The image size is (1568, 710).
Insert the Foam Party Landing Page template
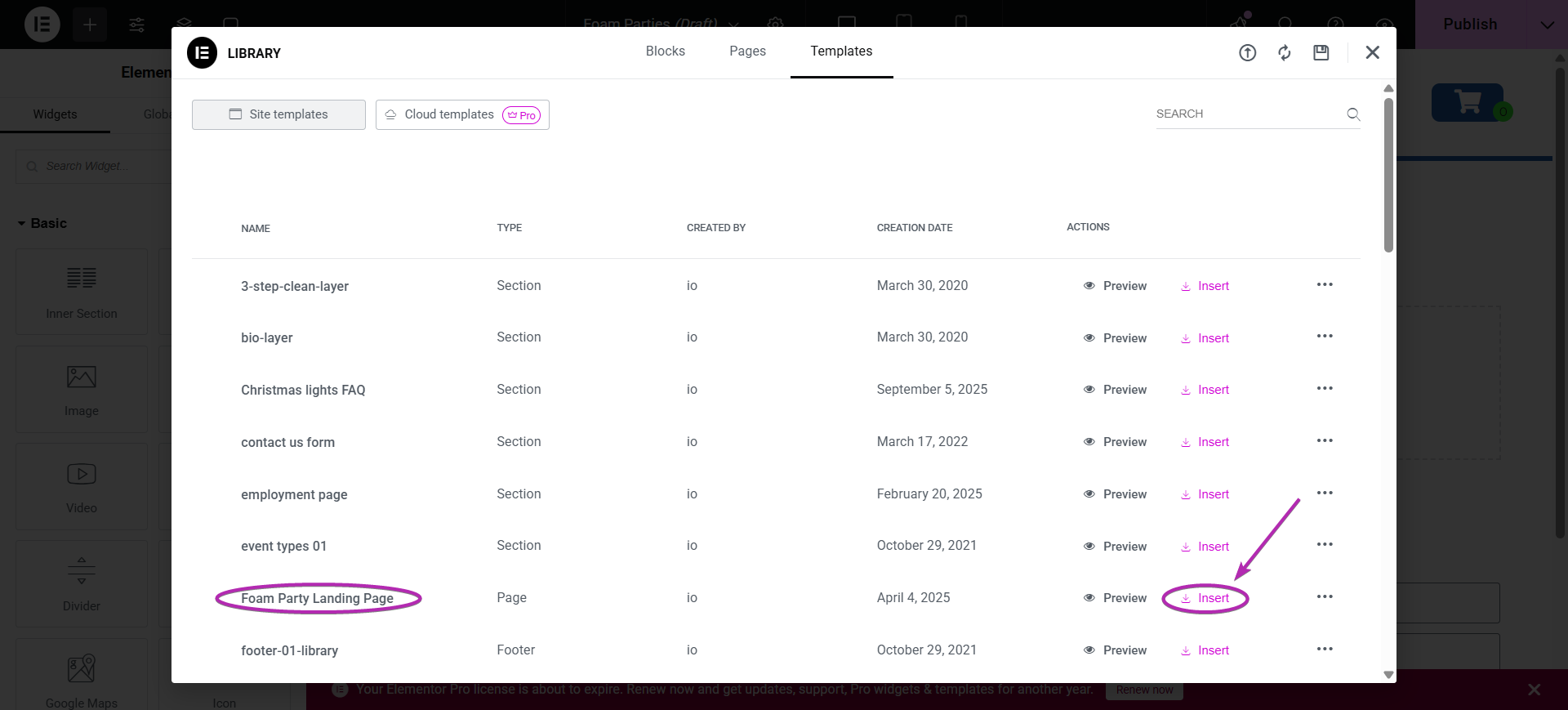click(x=1205, y=598)
